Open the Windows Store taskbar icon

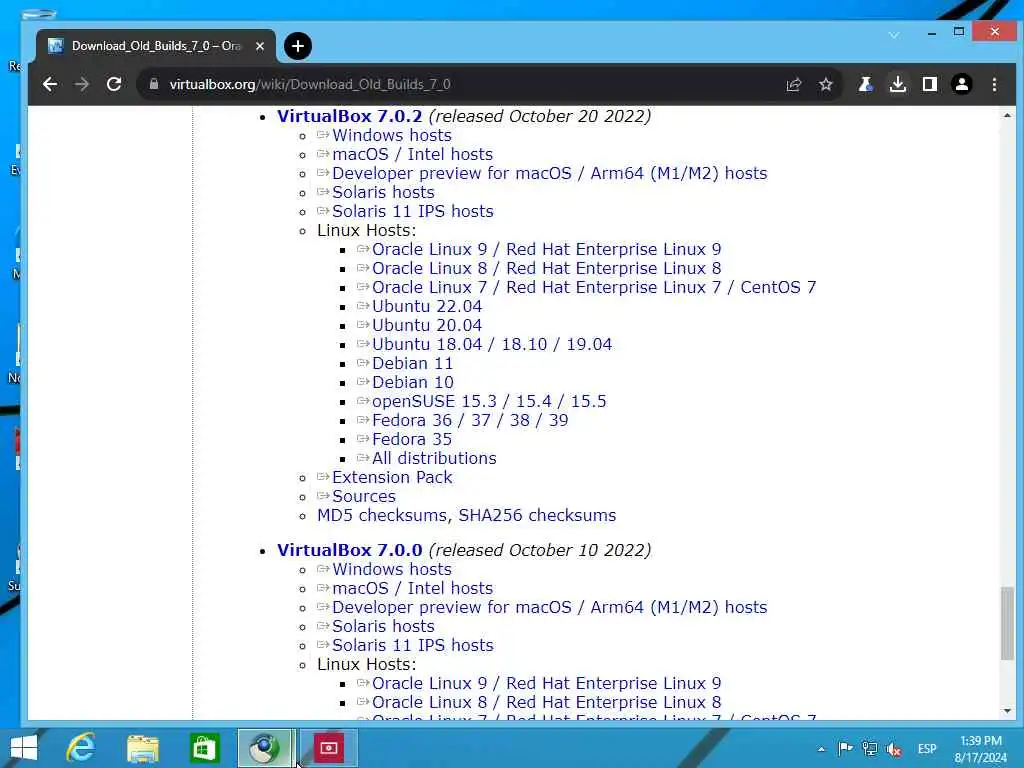(x=204, y=748)
